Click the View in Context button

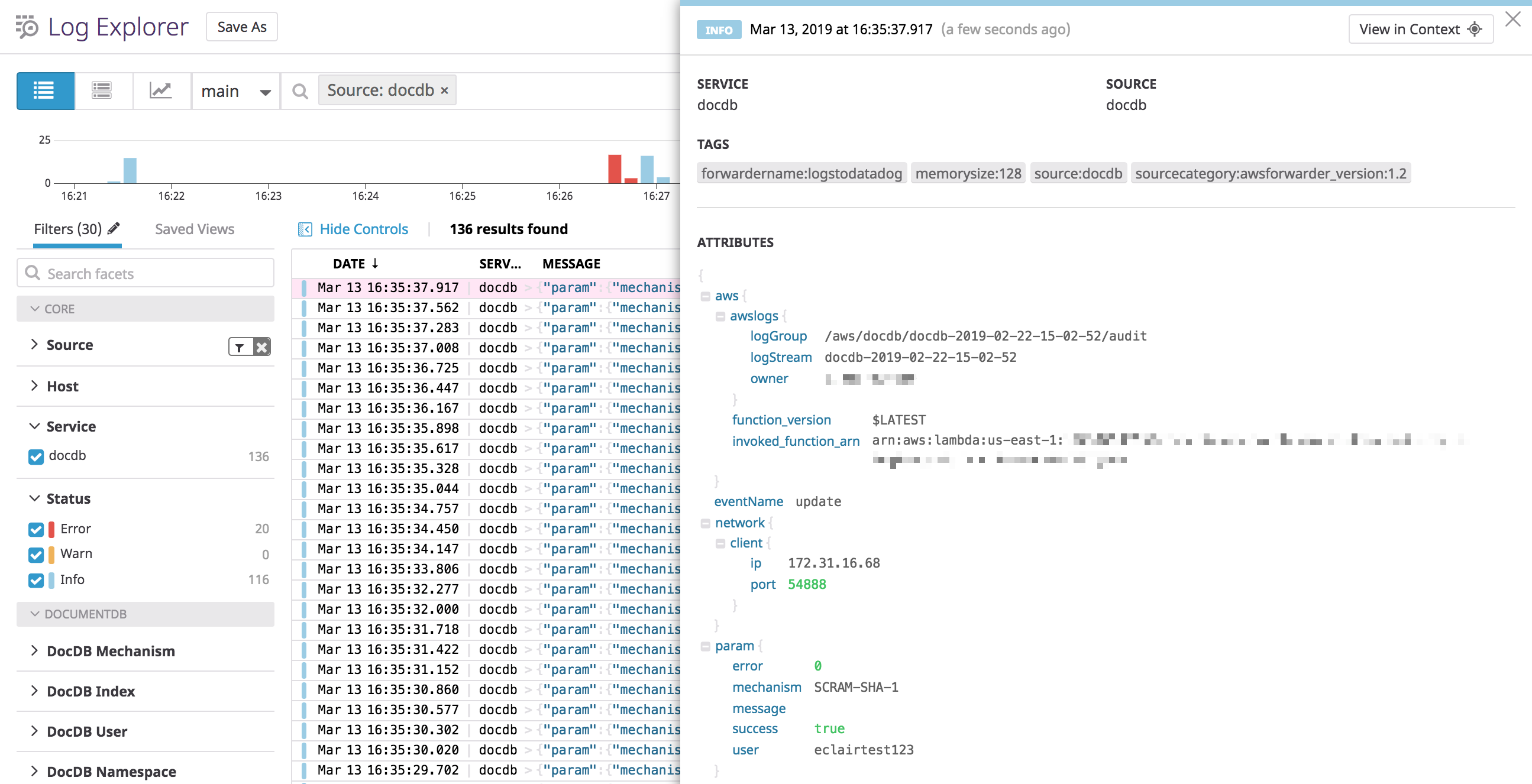tap(1420, 28)
